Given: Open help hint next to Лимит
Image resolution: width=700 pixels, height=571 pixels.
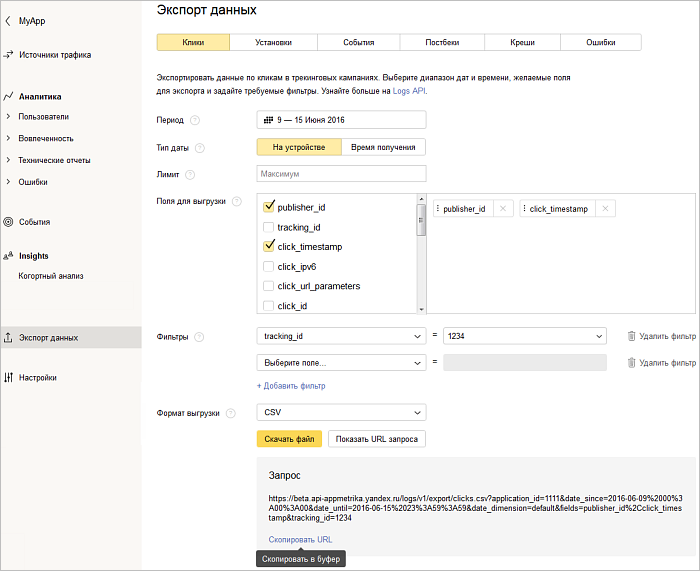Looking at the screenshot, I should tap(190, 175).
